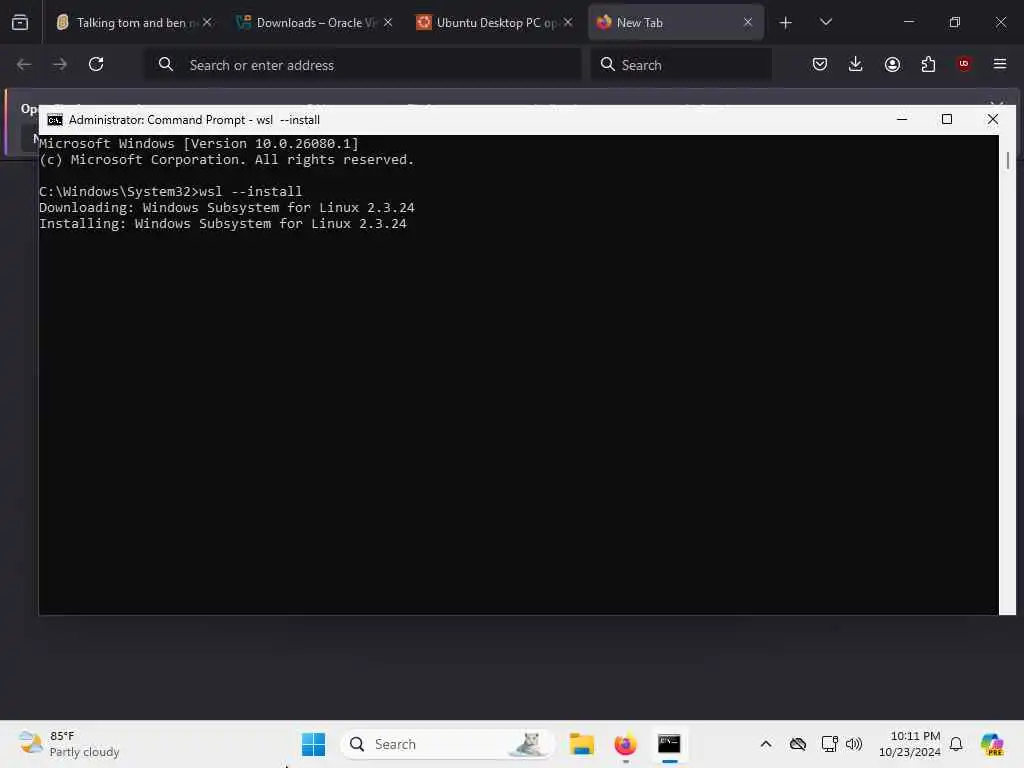The width and height of the screenshot is (1024, 768).
Task: Reload the current page
Action: 96,64
